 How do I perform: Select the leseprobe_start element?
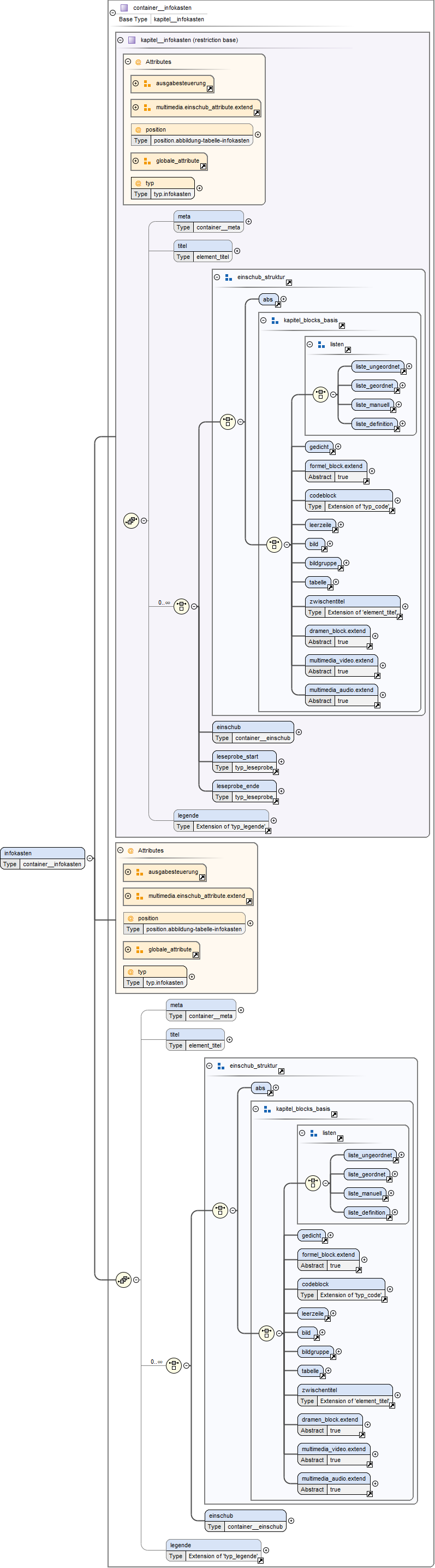245,762
